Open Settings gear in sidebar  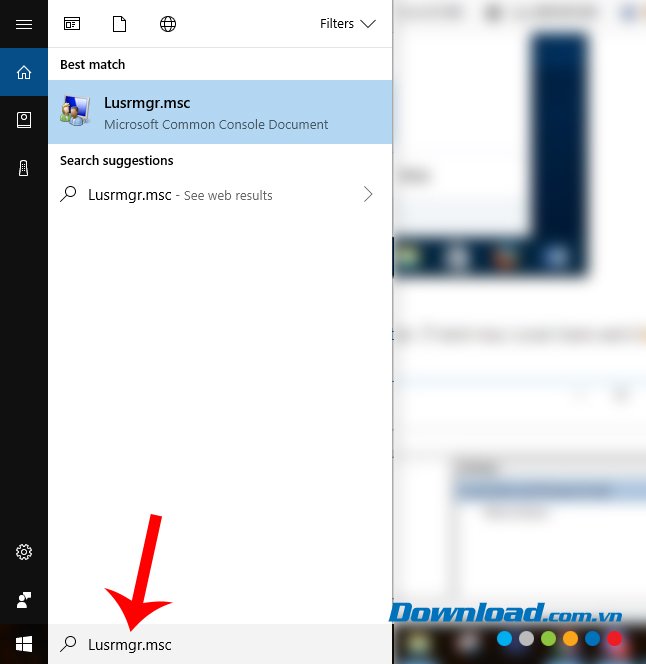pos(24,552)
